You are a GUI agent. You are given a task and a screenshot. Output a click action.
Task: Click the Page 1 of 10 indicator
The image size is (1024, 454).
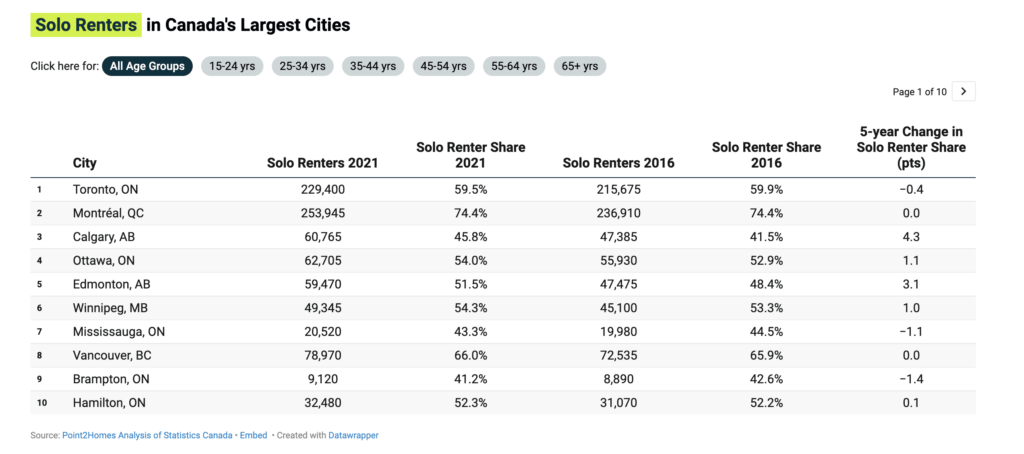point(919,92)
